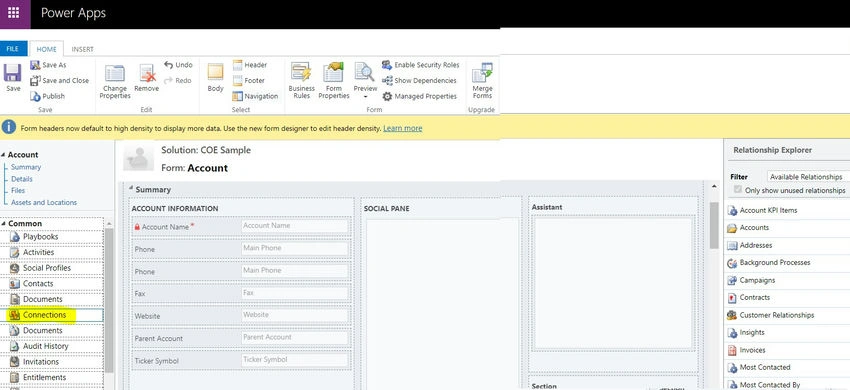
Task: Choose Save As in the ribbon
Action: [48, 65]
